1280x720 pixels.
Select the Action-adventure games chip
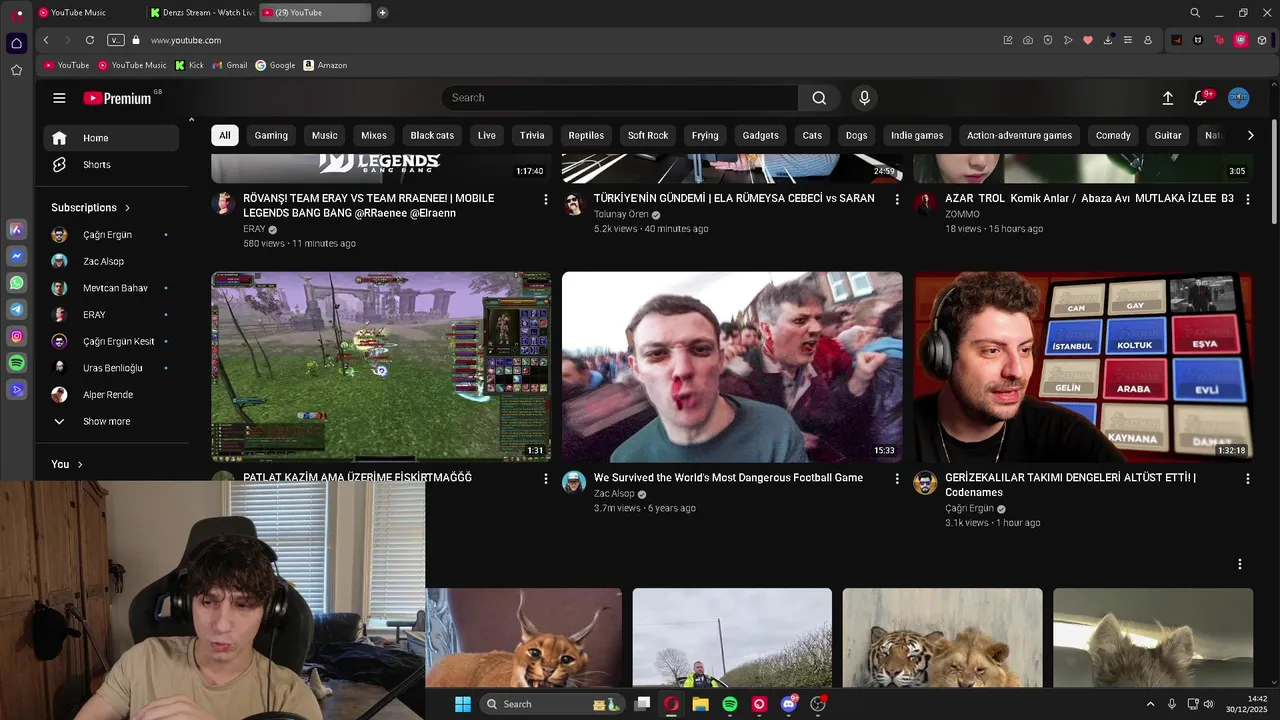coord(1019,135)
